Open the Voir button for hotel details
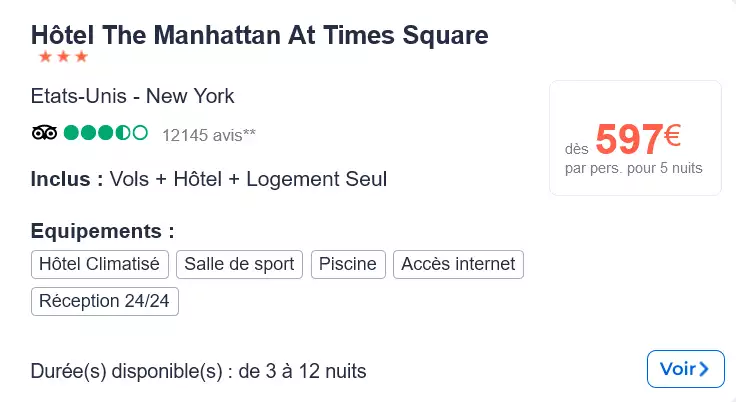The image size is (736, 402). point(686,369)
